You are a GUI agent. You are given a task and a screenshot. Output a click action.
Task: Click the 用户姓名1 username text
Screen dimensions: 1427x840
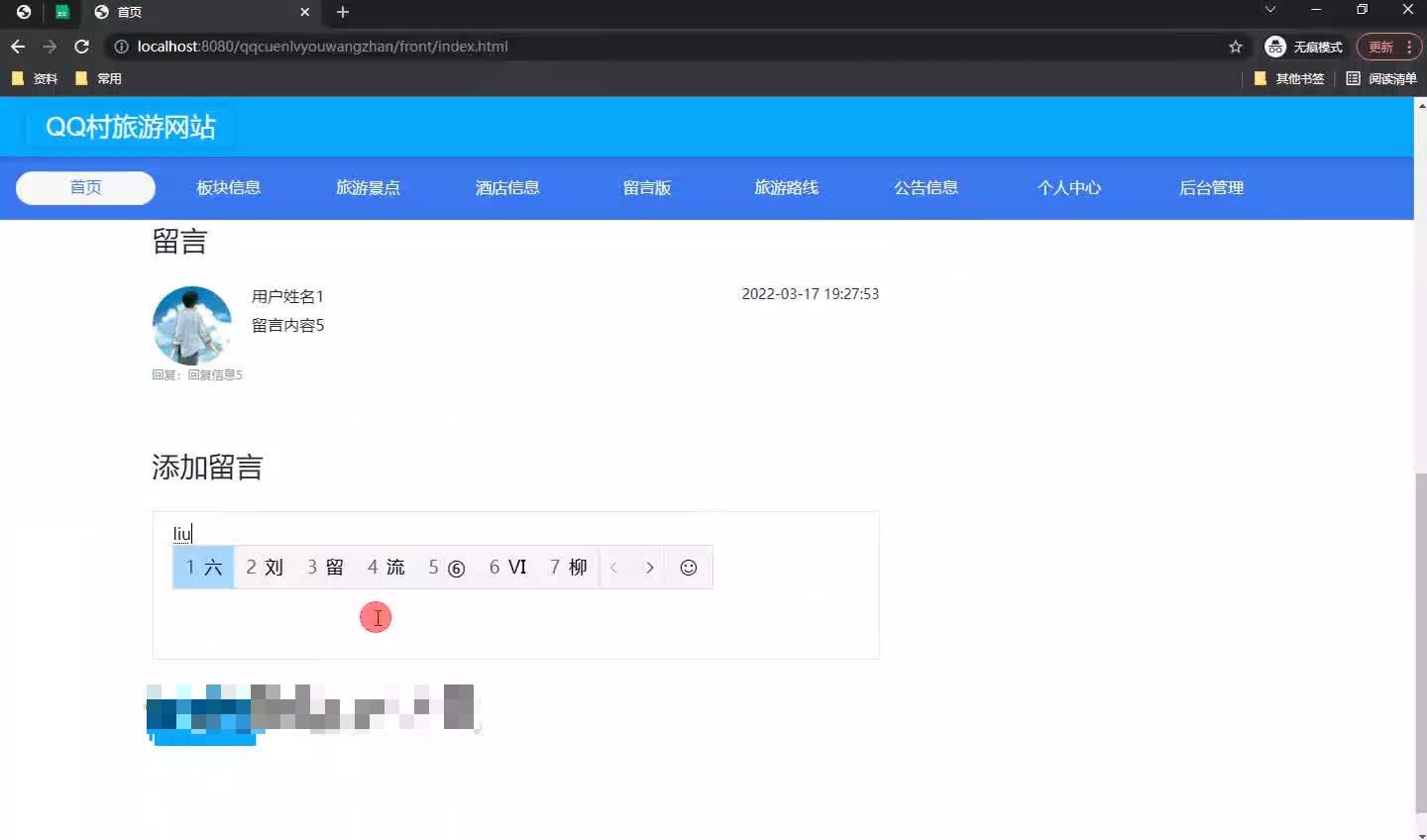click(287, 296)
